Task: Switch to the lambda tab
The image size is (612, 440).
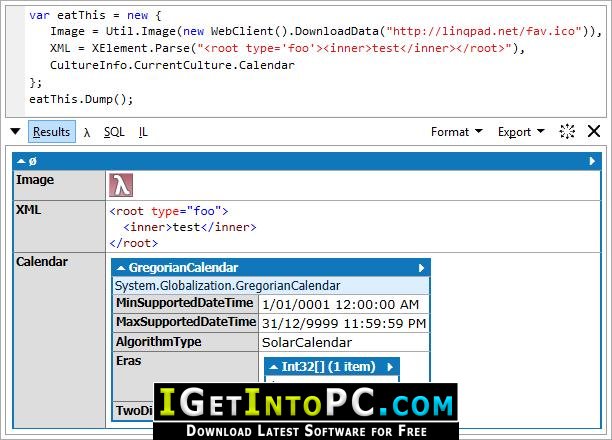Action: [87, 133]
